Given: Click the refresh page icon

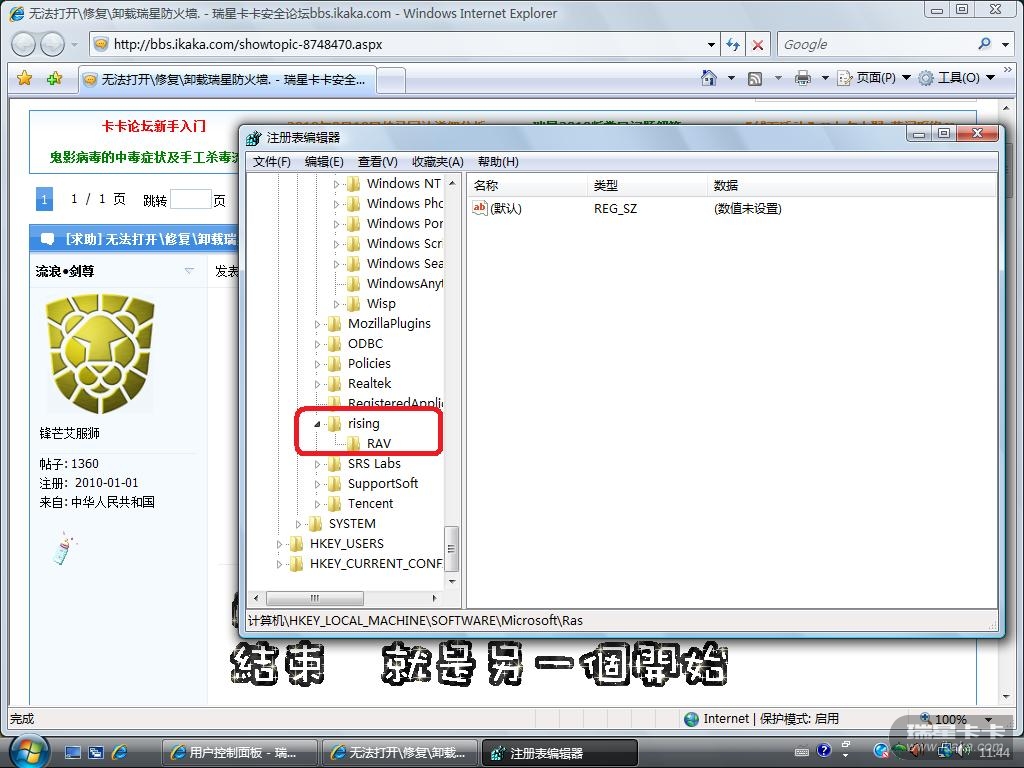Looking at the screenshot, I should click(x=733, y=44).
